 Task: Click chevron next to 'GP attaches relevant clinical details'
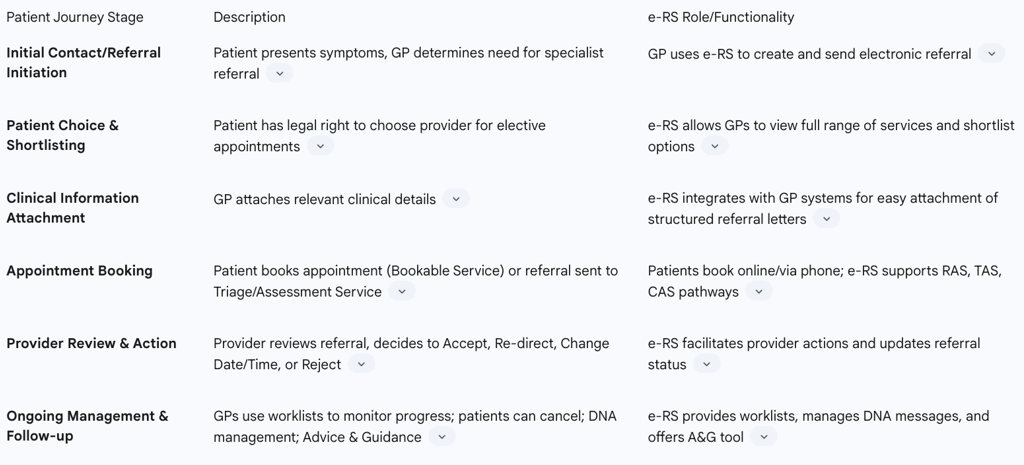[x=455, y=199]
